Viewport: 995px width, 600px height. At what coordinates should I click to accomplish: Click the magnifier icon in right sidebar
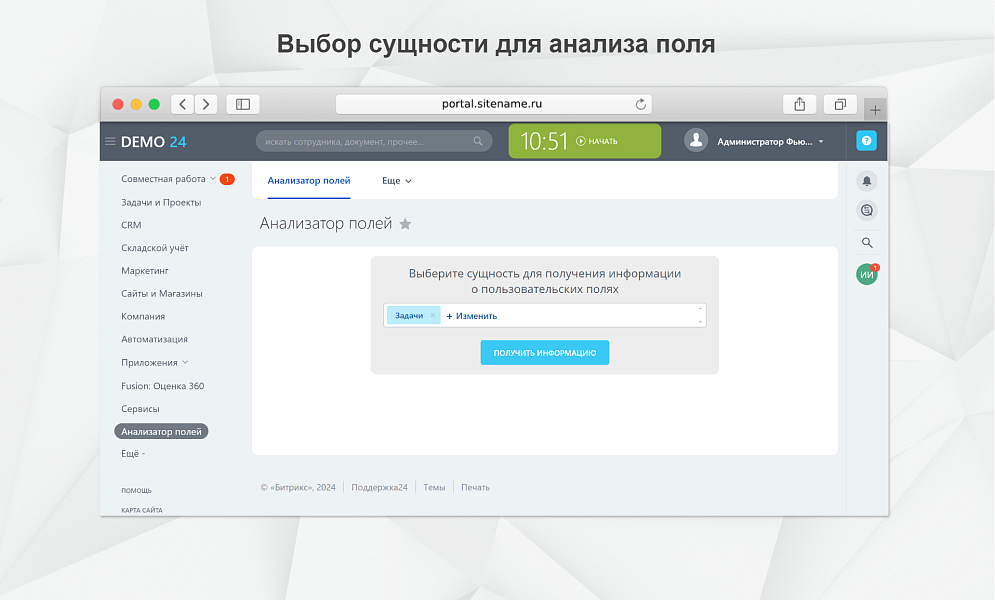point(866,242)
